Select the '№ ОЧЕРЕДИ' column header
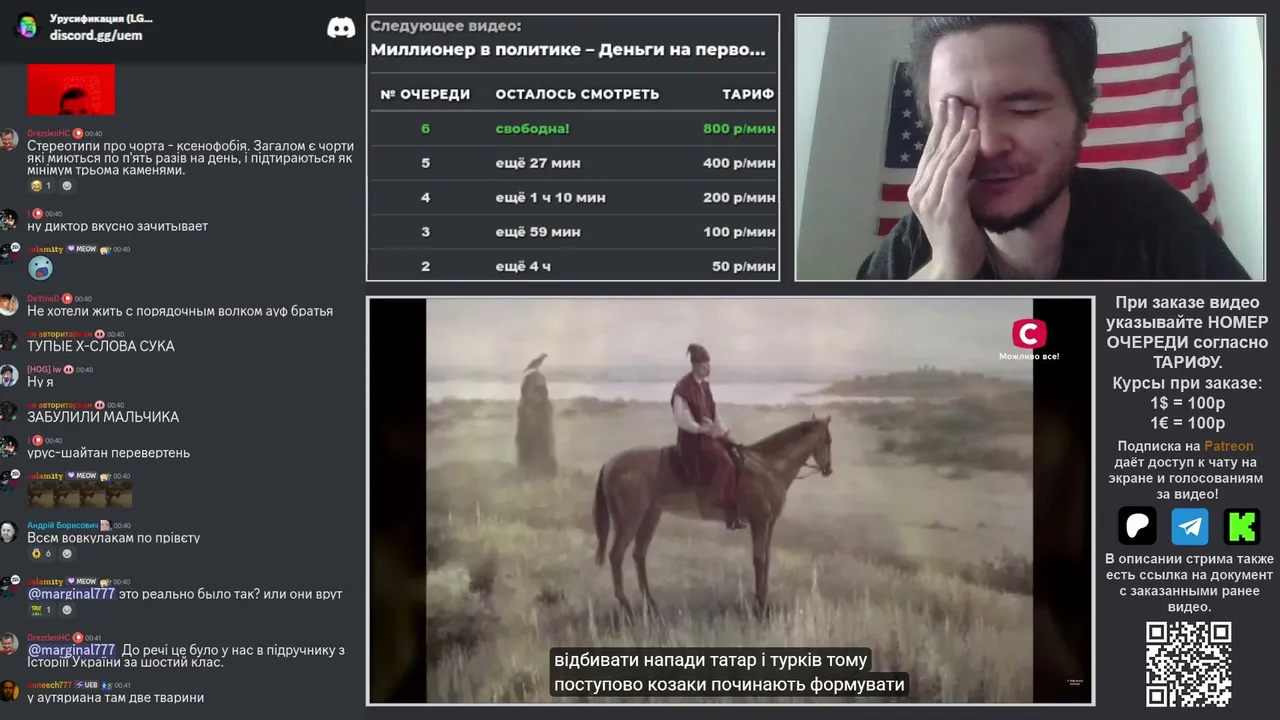This screenshot has width=1280, height=720. click(425, 94)
